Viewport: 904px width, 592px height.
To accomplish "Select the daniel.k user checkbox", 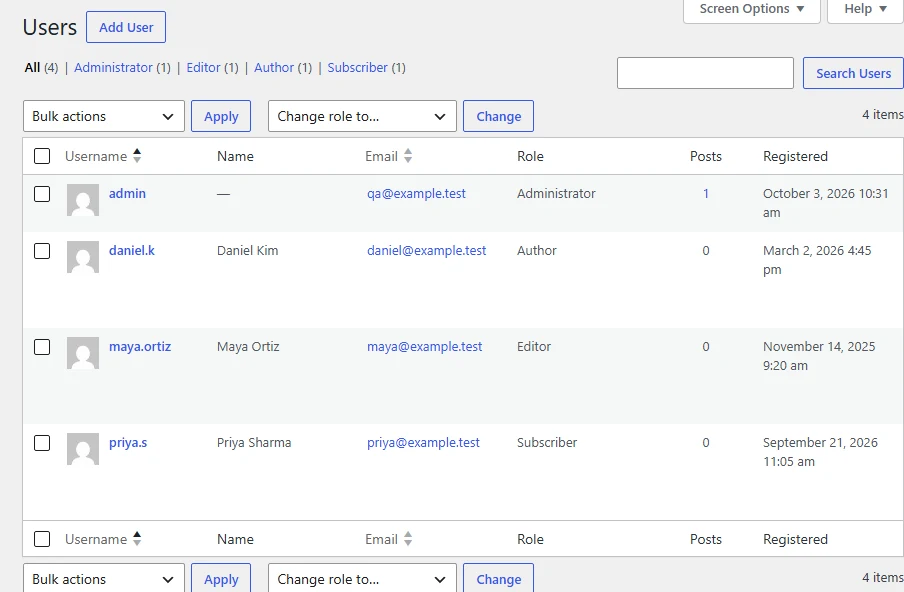I will click(x=42, y=251).
